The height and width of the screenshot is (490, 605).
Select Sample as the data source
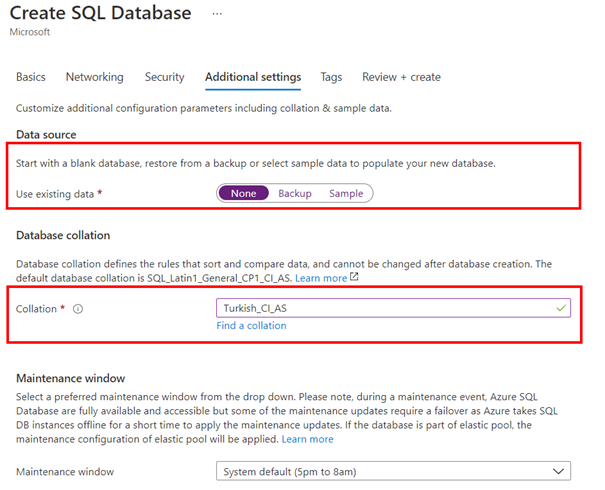346,193
